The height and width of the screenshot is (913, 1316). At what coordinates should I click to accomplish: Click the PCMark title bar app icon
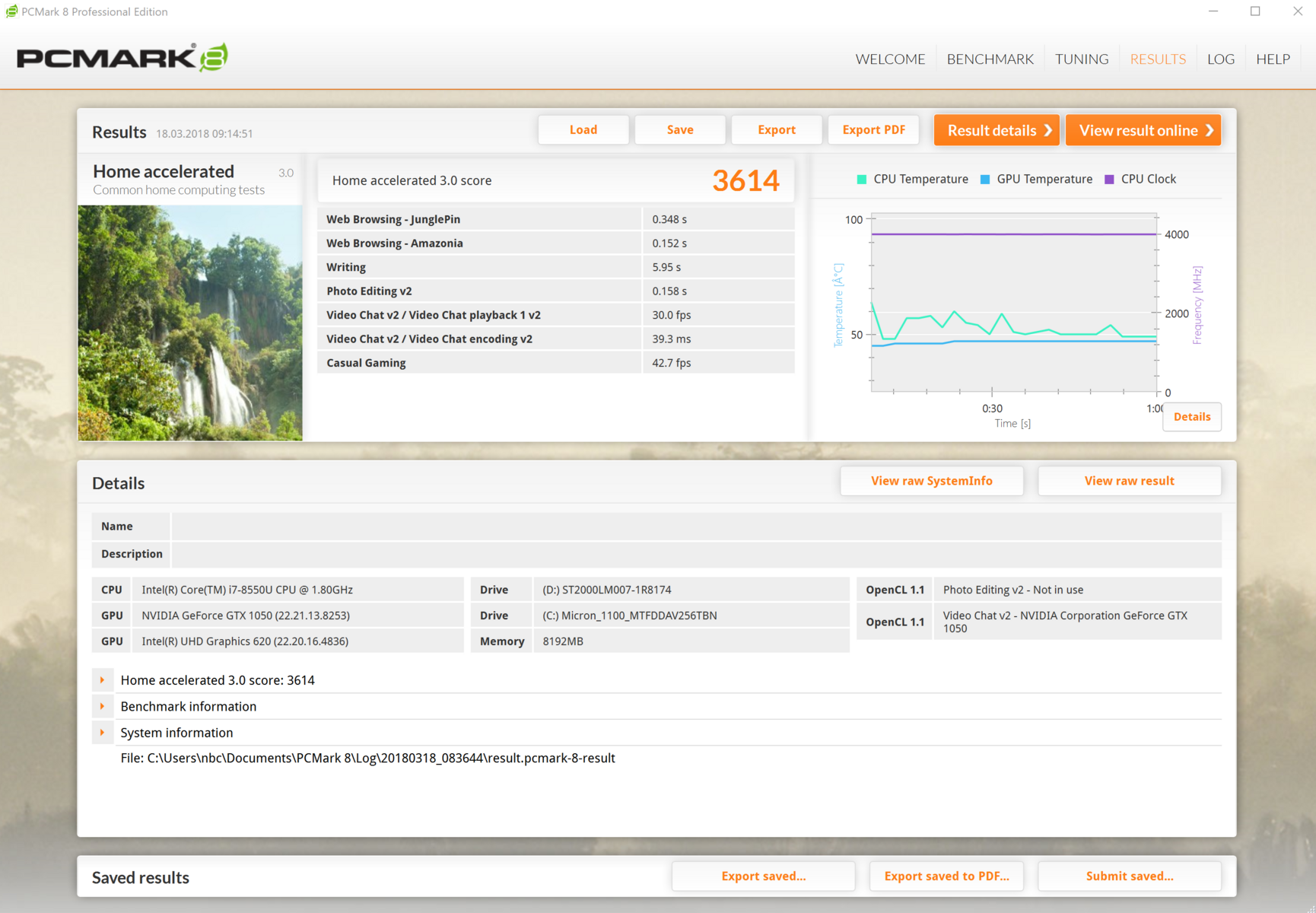[x=11, y=11]
